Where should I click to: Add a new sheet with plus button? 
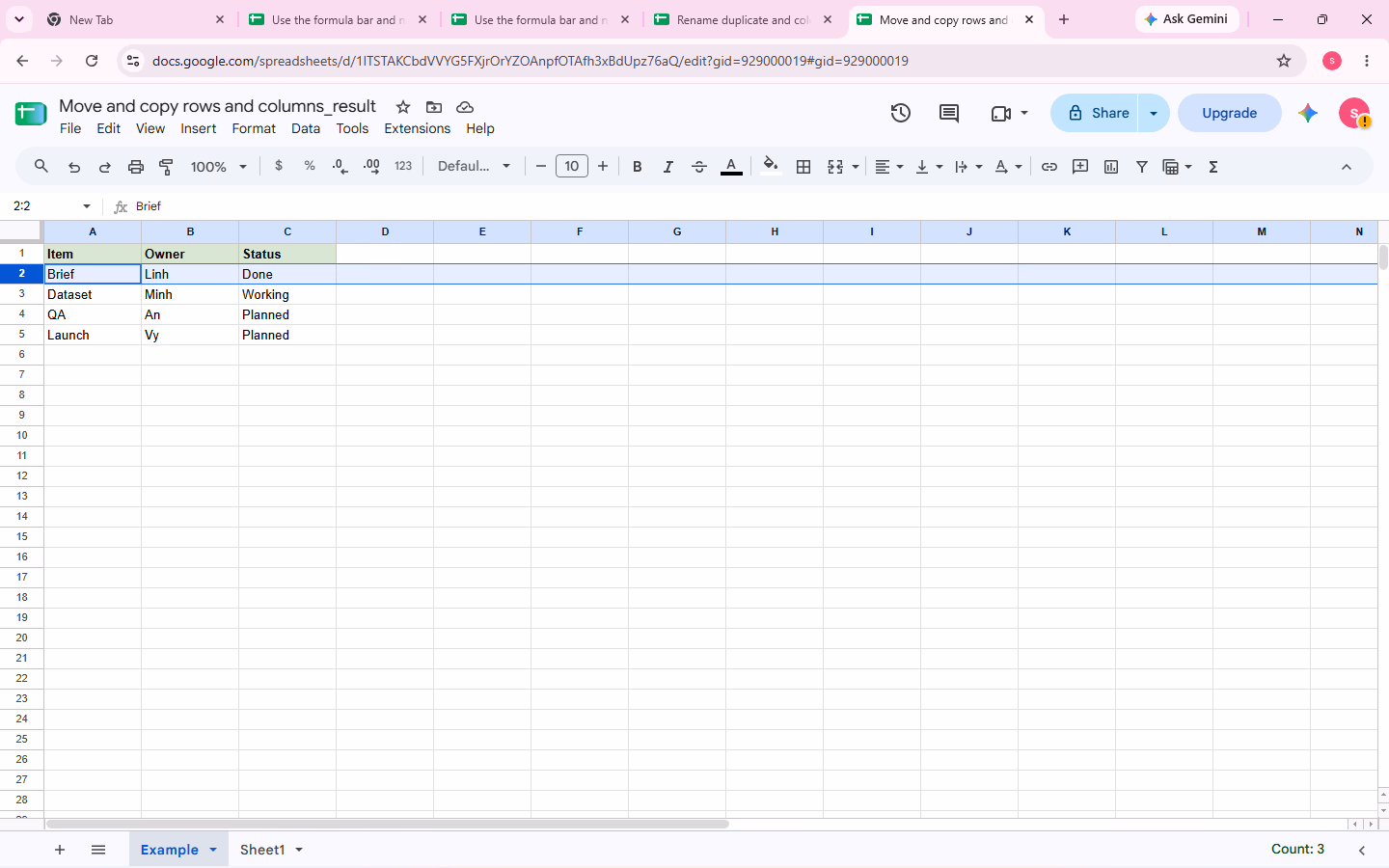(x=60, y=850)
